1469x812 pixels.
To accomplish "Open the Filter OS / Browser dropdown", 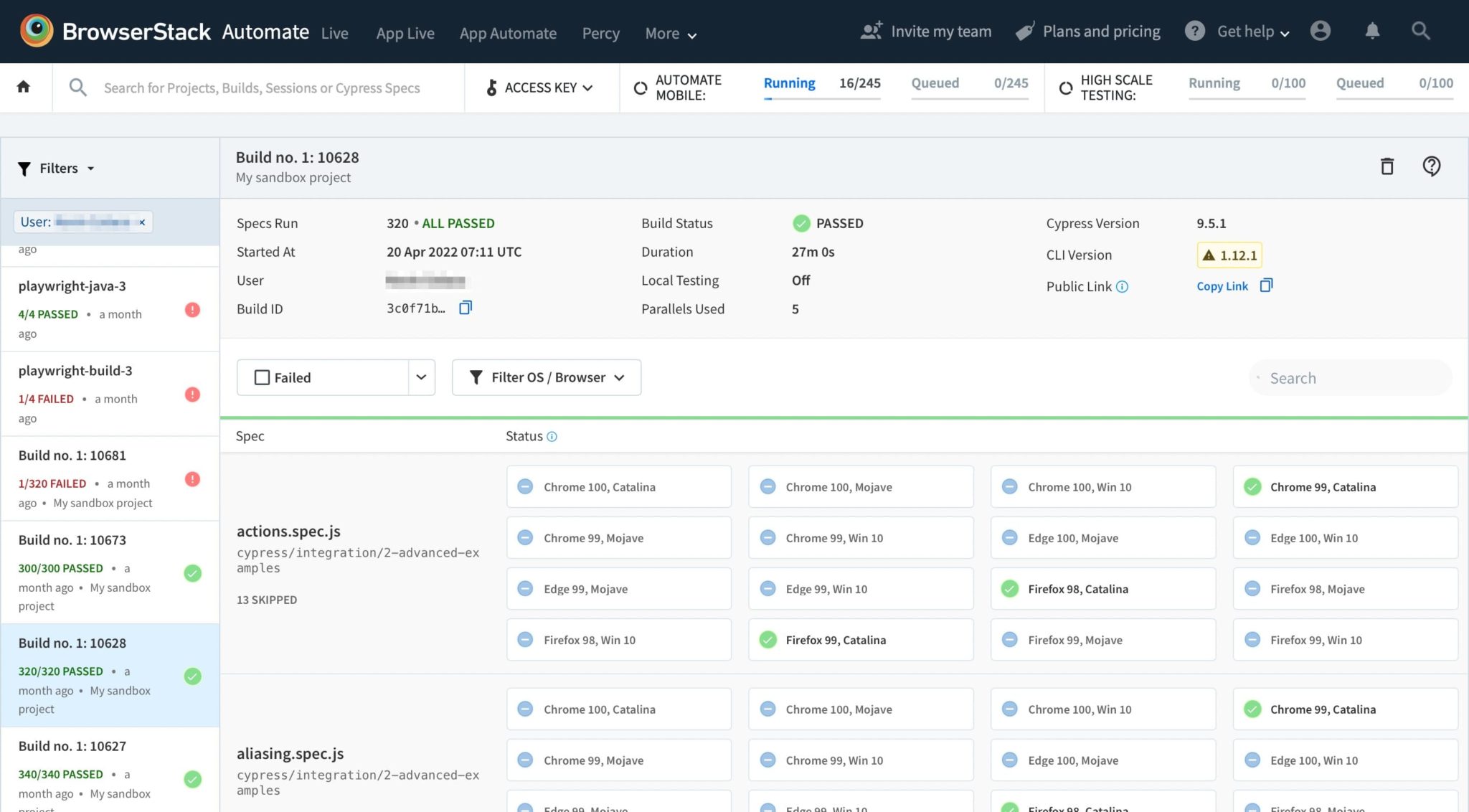I will pyautogui.click(x=546, y=377).
